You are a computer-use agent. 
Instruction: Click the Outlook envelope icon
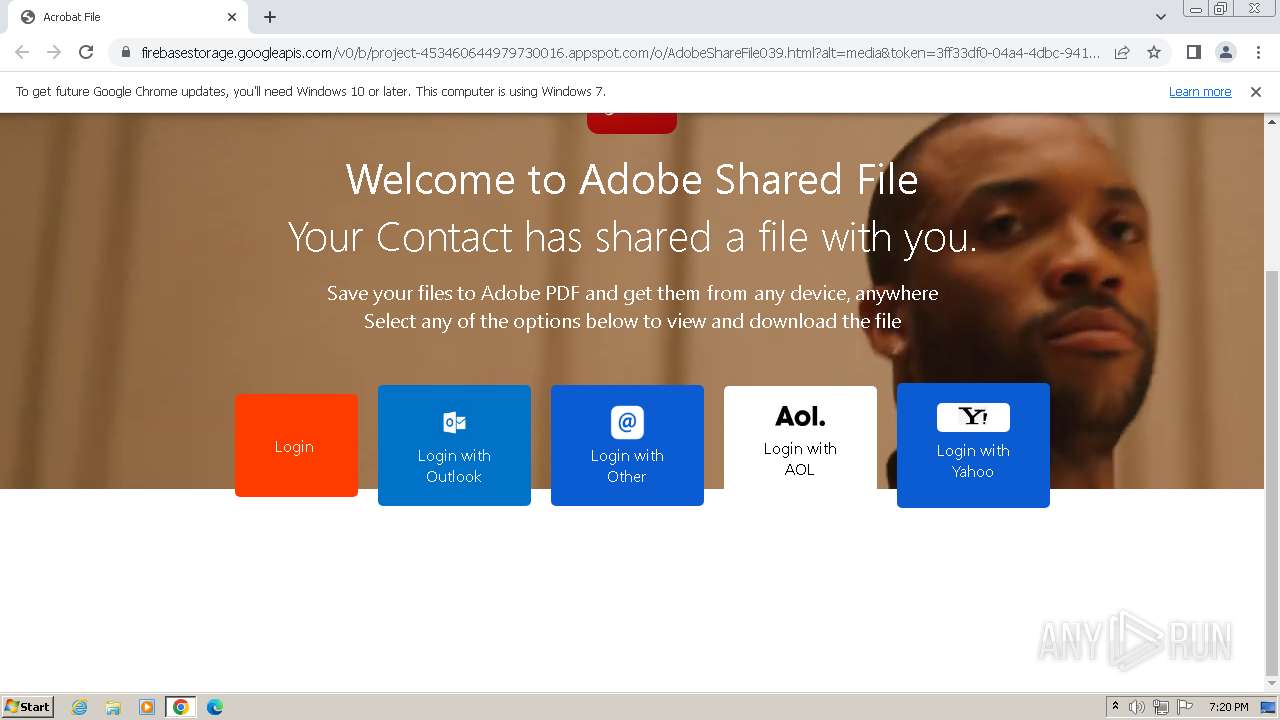(x=454, y=422)
